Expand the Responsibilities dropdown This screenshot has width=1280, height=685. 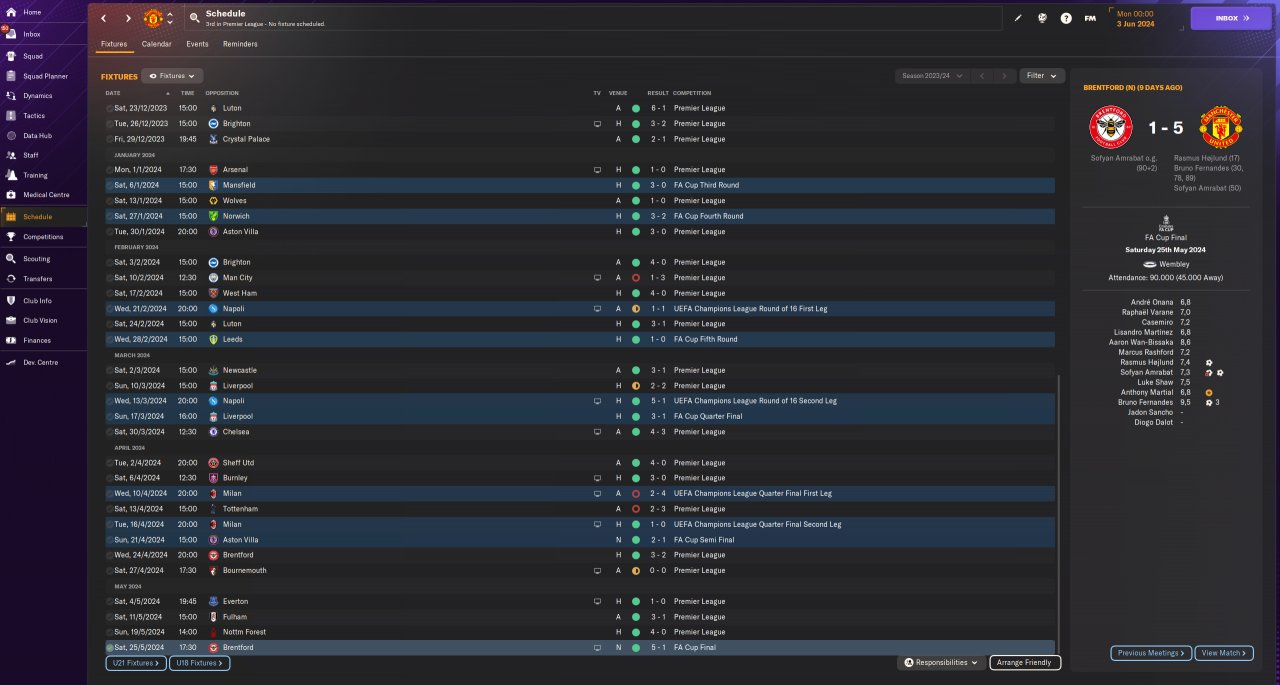(940, 663)
